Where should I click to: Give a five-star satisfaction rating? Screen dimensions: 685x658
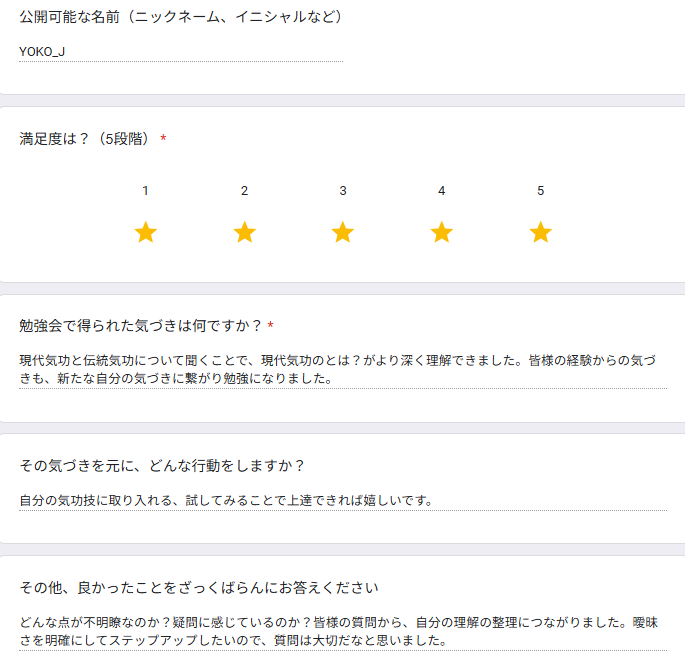(541, 233)
